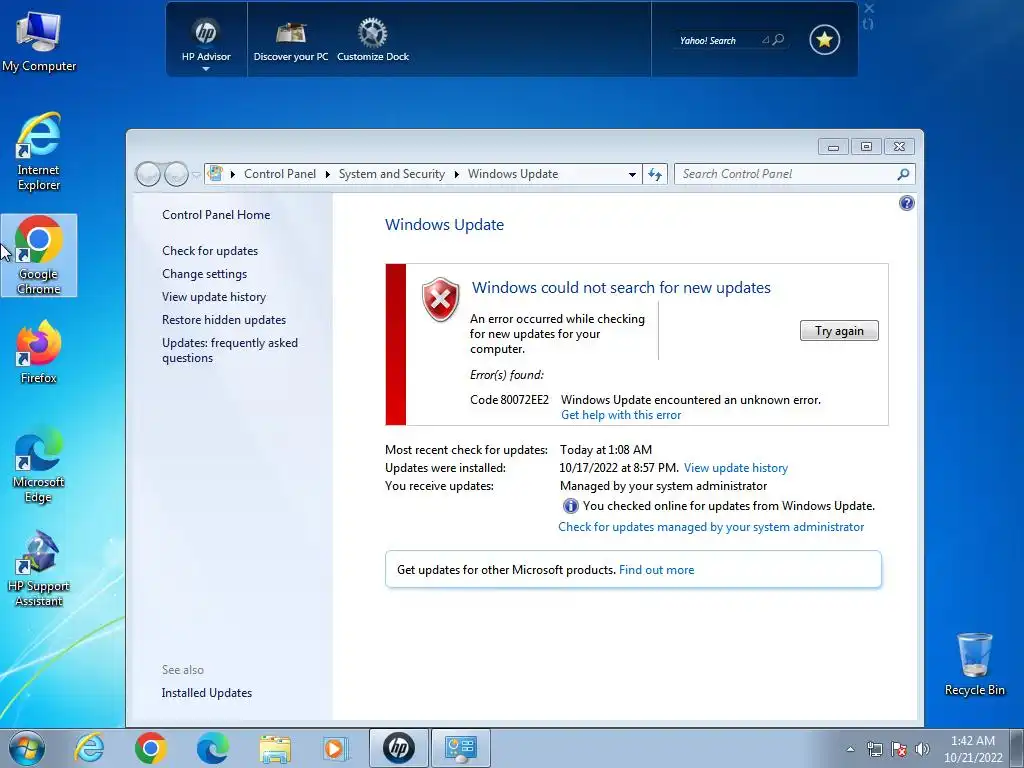Click the Forward navigation button

176,174
